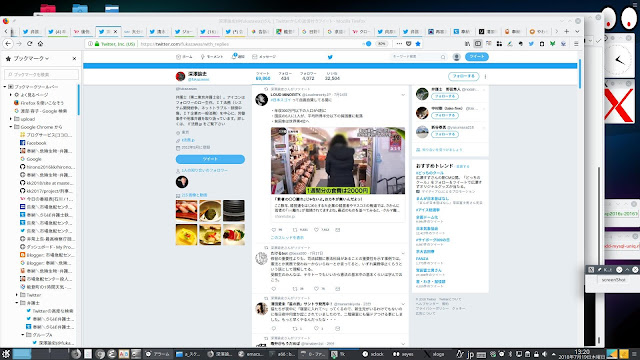Open the ブックマーク sidebar dropdown header
This screenshot has height=360, width=640.
(x=27, y=59)
